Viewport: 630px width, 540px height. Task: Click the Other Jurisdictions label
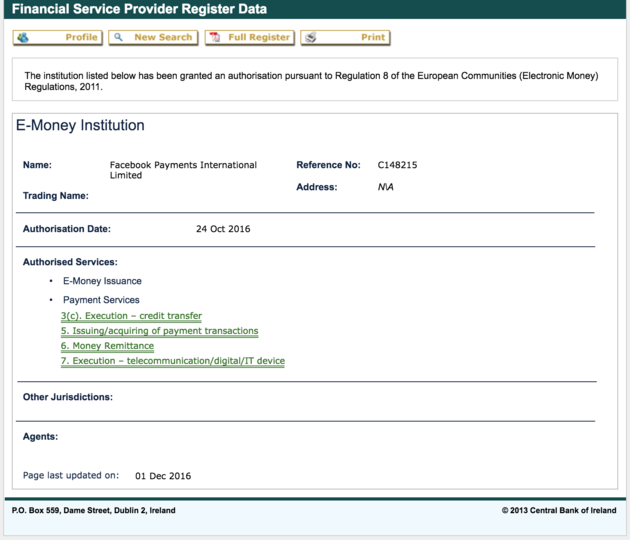[x=68, y=397]
